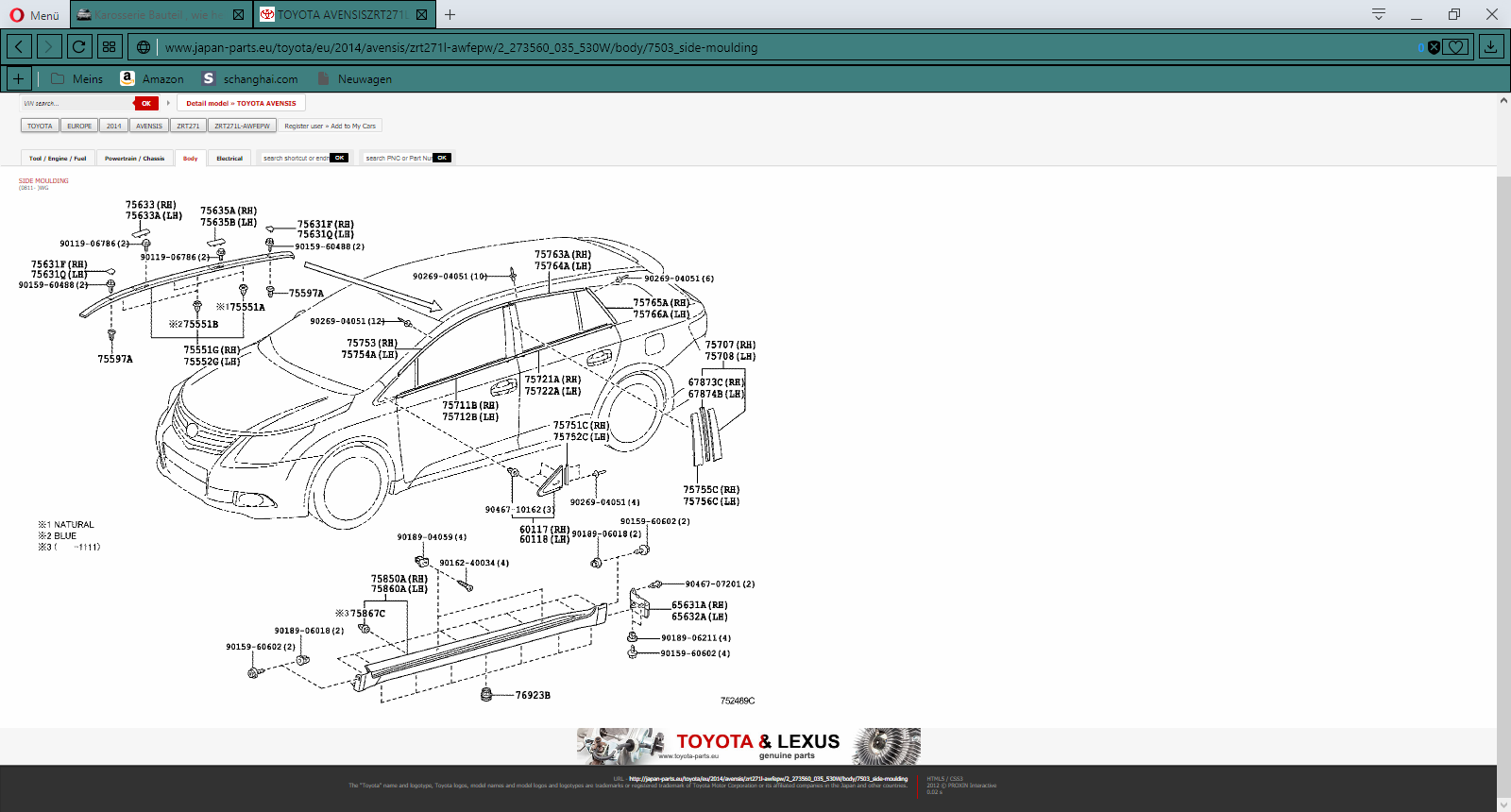Click part number 75633 (RH) label
Viewport: 1511px width, 812px height.
pos(151,205)
